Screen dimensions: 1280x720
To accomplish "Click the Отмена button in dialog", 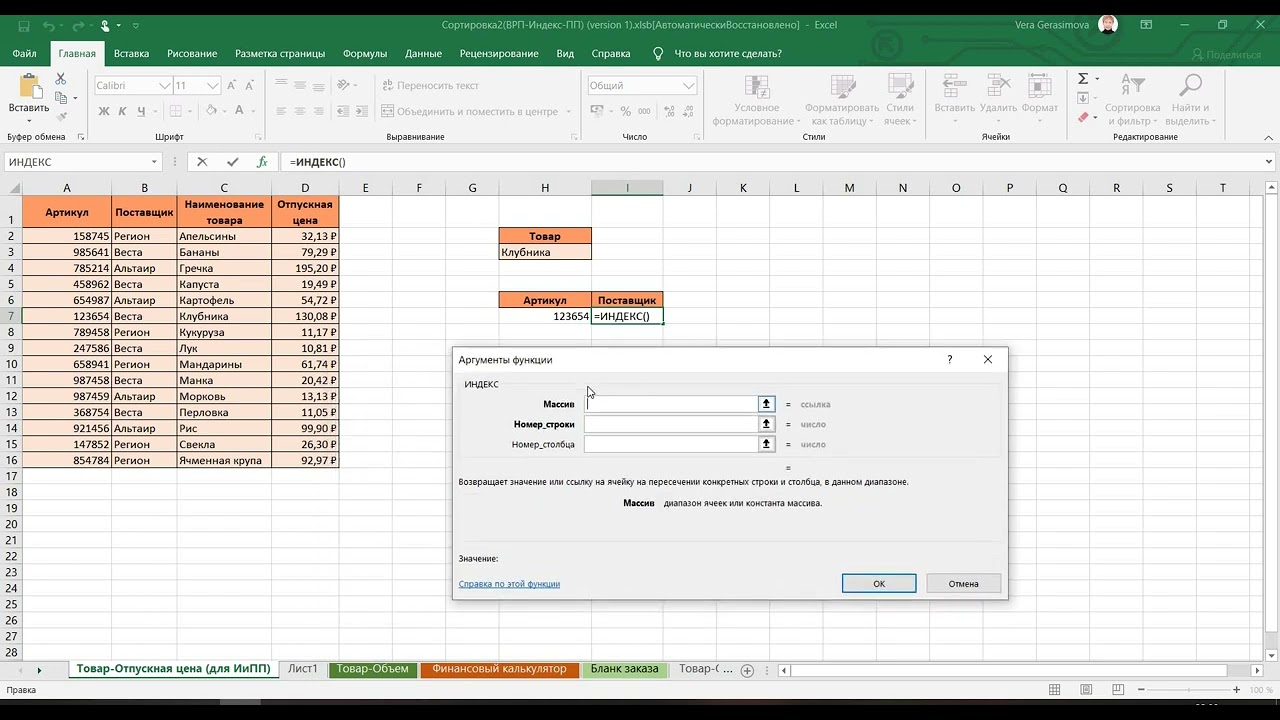I will point(964,583).
